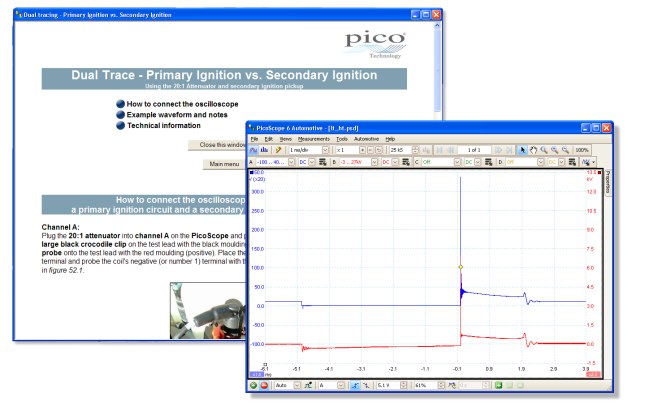Viewport: 650px width, 403px height.
Task: Open trigger mode Auto dropdown
Action: (x=297, y=385)
